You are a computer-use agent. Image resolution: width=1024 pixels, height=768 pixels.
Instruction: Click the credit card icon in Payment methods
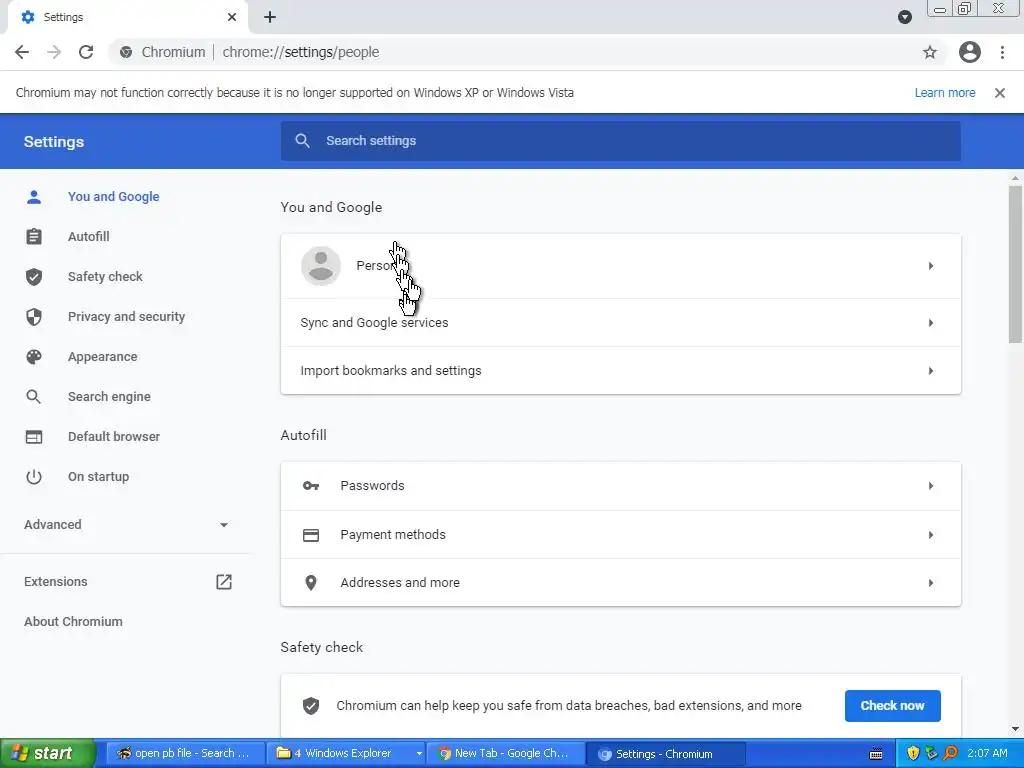pyautogui.click(x=311, y=535)
